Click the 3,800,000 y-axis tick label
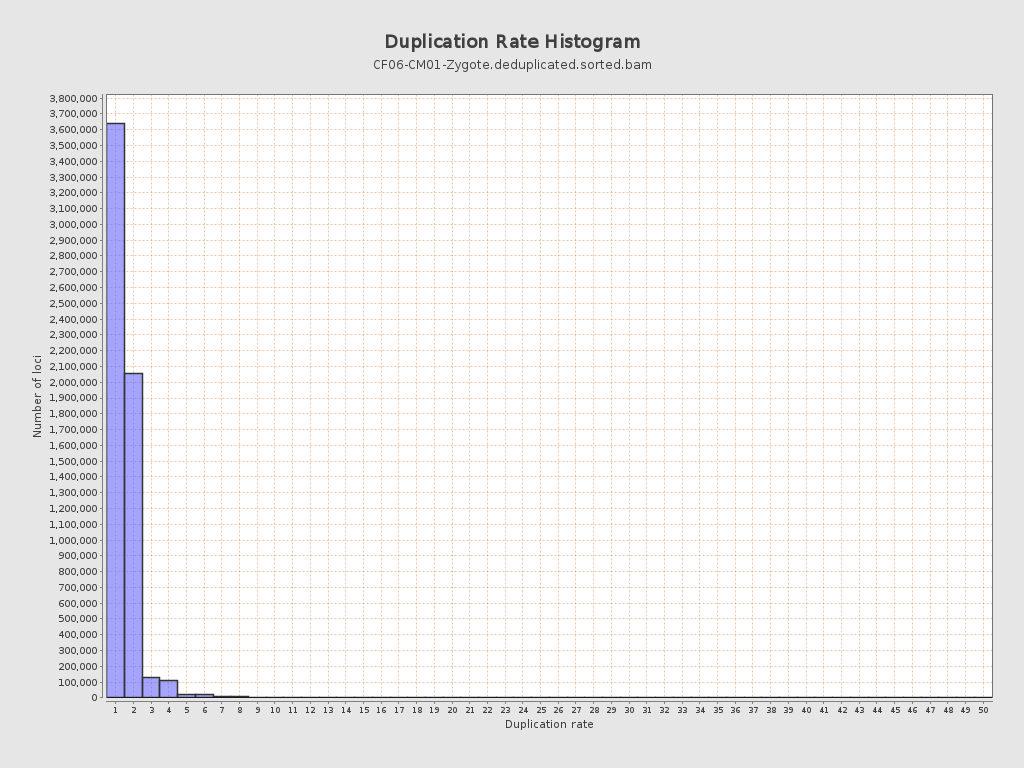Viewport: 1024px width, 768px height. click(74, 99)
